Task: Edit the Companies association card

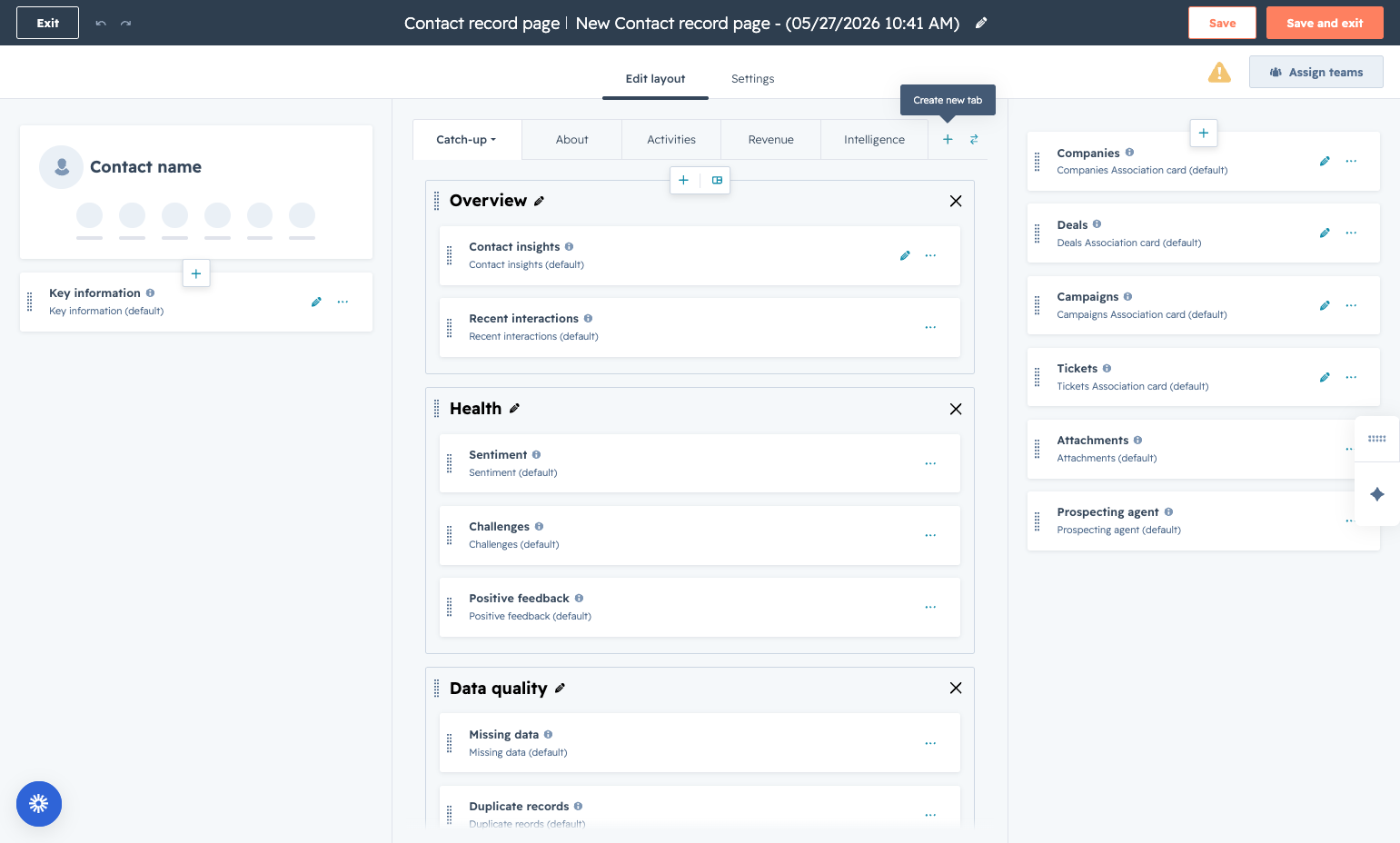Action: pyautogui.click(x=1325, y=161)
